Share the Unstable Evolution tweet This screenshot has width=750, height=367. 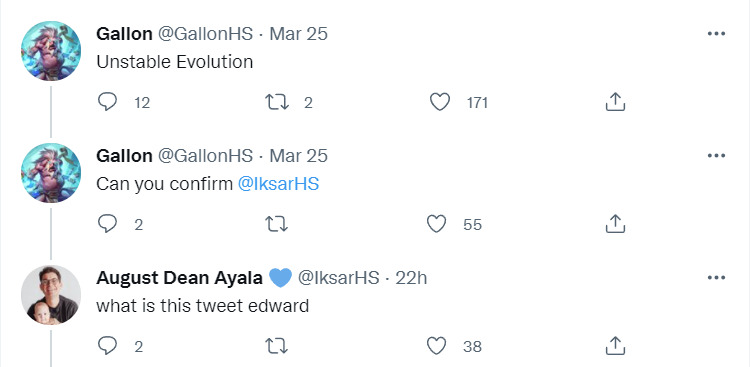pyautogui.click(x=615, y=102)
